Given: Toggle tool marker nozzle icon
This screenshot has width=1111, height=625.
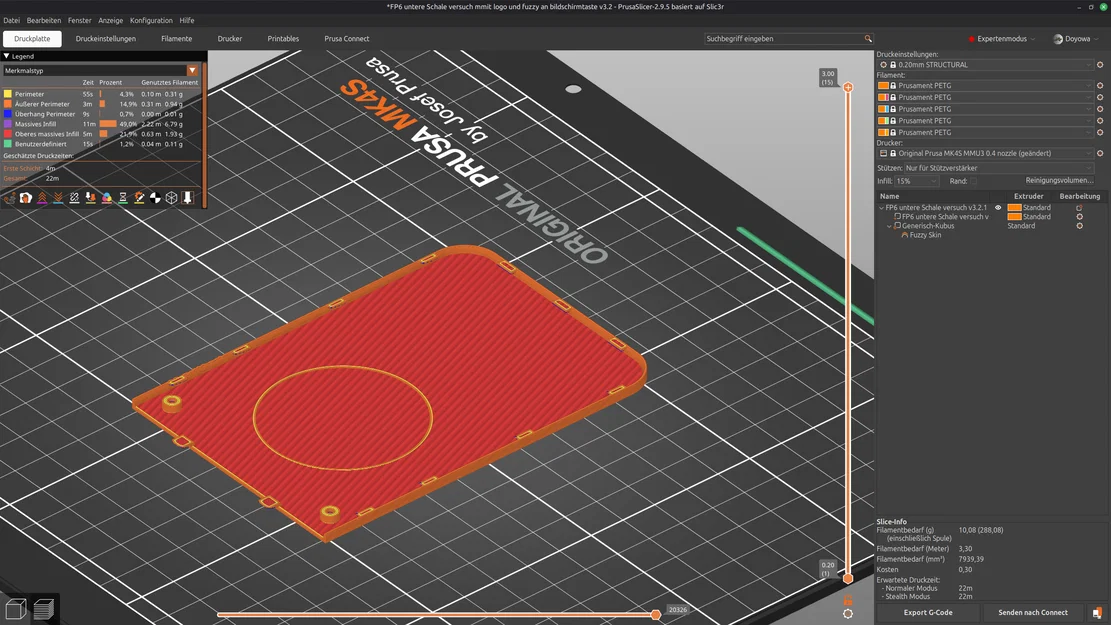Looking at the screenshot, I should 188,198.
